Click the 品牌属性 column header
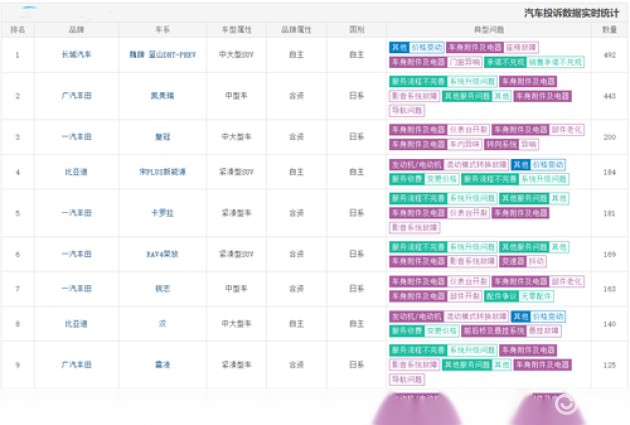 pyautogui.click(x=296, y=30)
